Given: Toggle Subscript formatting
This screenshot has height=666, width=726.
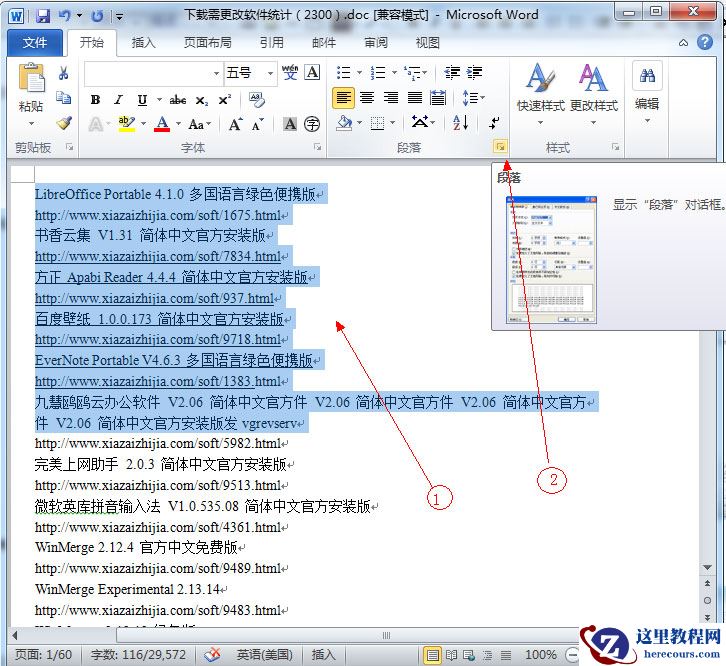Looking at the screenshot, I should coord(201,101).
